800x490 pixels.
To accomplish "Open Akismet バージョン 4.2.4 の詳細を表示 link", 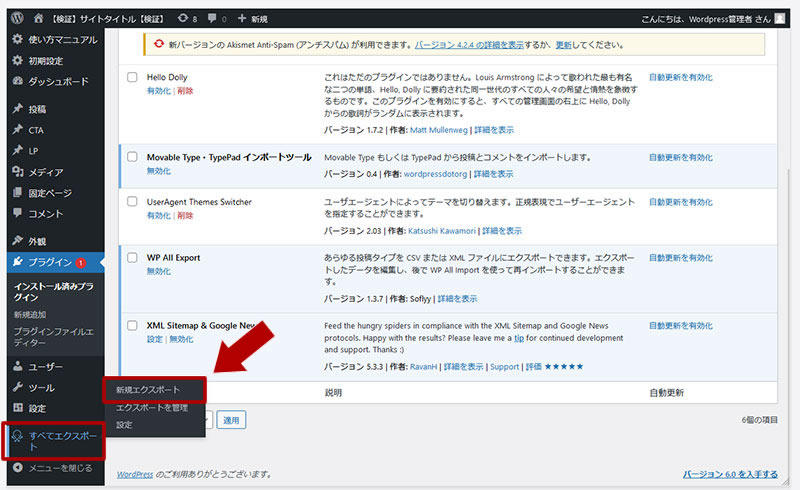I will coord(469,45).
